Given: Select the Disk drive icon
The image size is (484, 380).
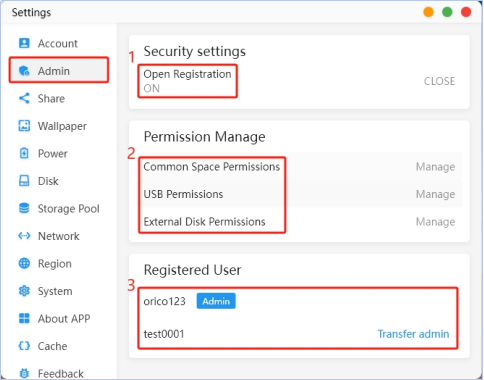Looking at the screenshot, I should (24, 181).
